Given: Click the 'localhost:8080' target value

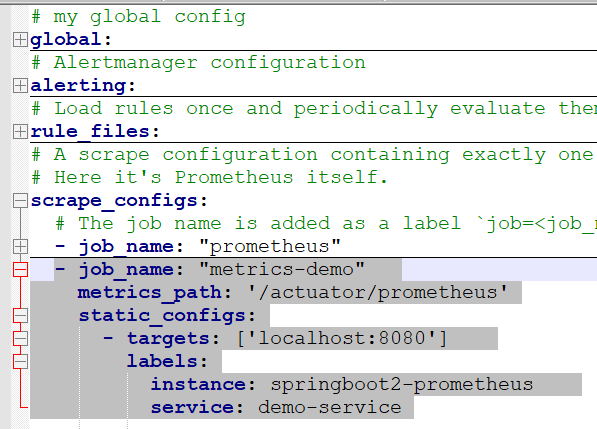Looking at the screenshot, I should click(x=342, y=338).
